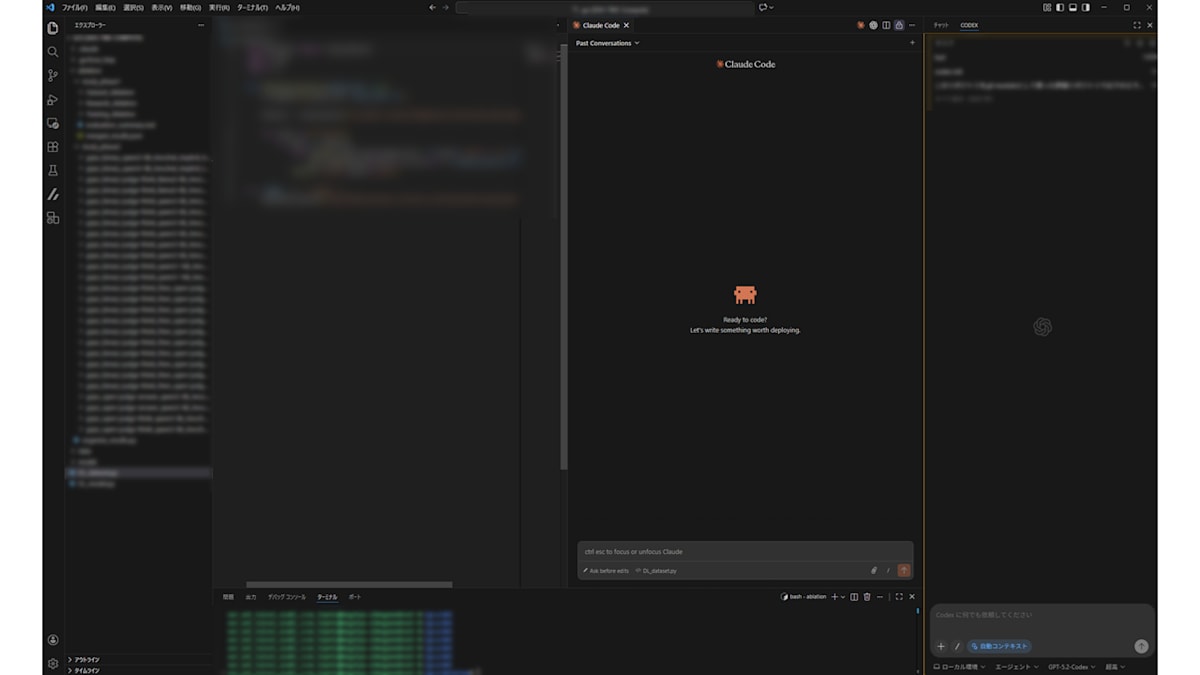Open the Accounts icon in activity bar
The width and height of the screenshot is (1200, 675).
[53, 640]
